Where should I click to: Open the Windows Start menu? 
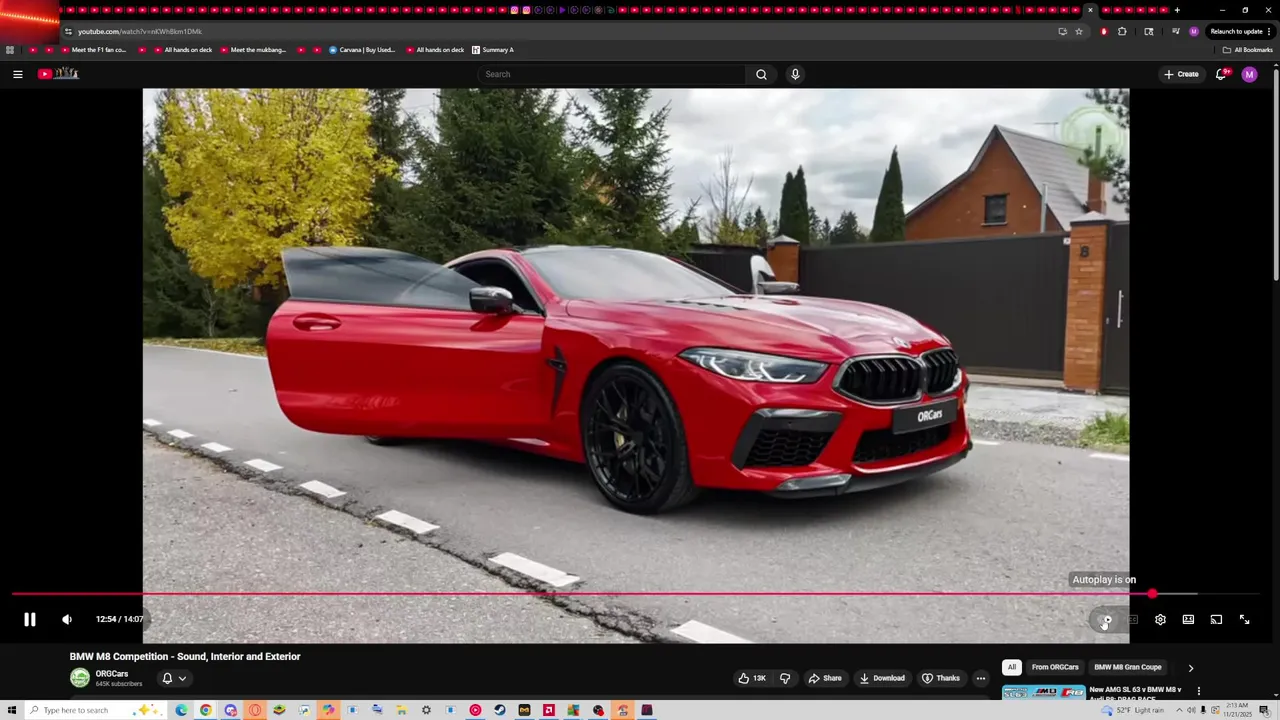(x=11, y=710)
